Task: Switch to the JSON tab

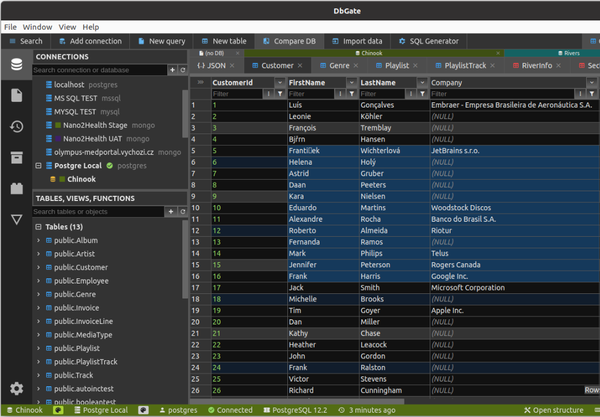Action: [212, 66]
